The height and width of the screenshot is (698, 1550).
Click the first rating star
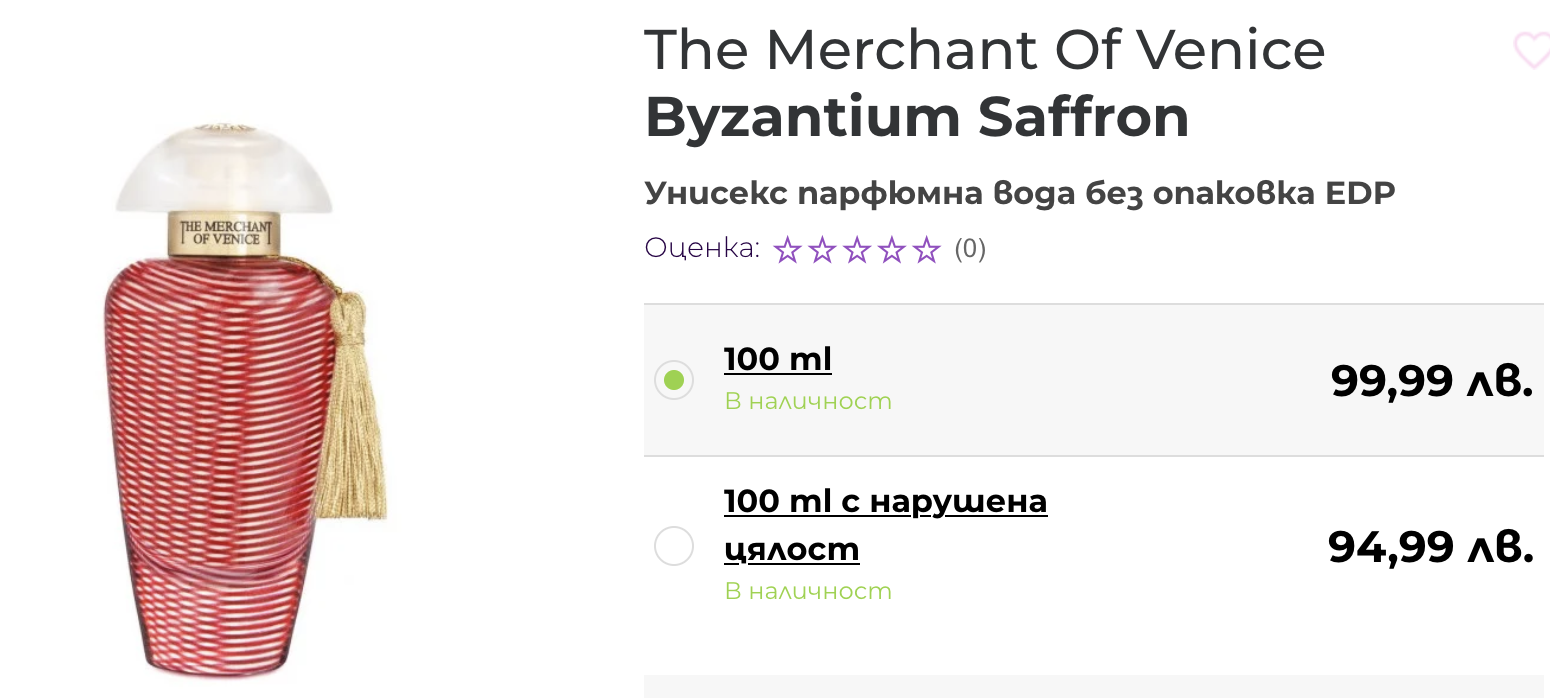[787, 249]
